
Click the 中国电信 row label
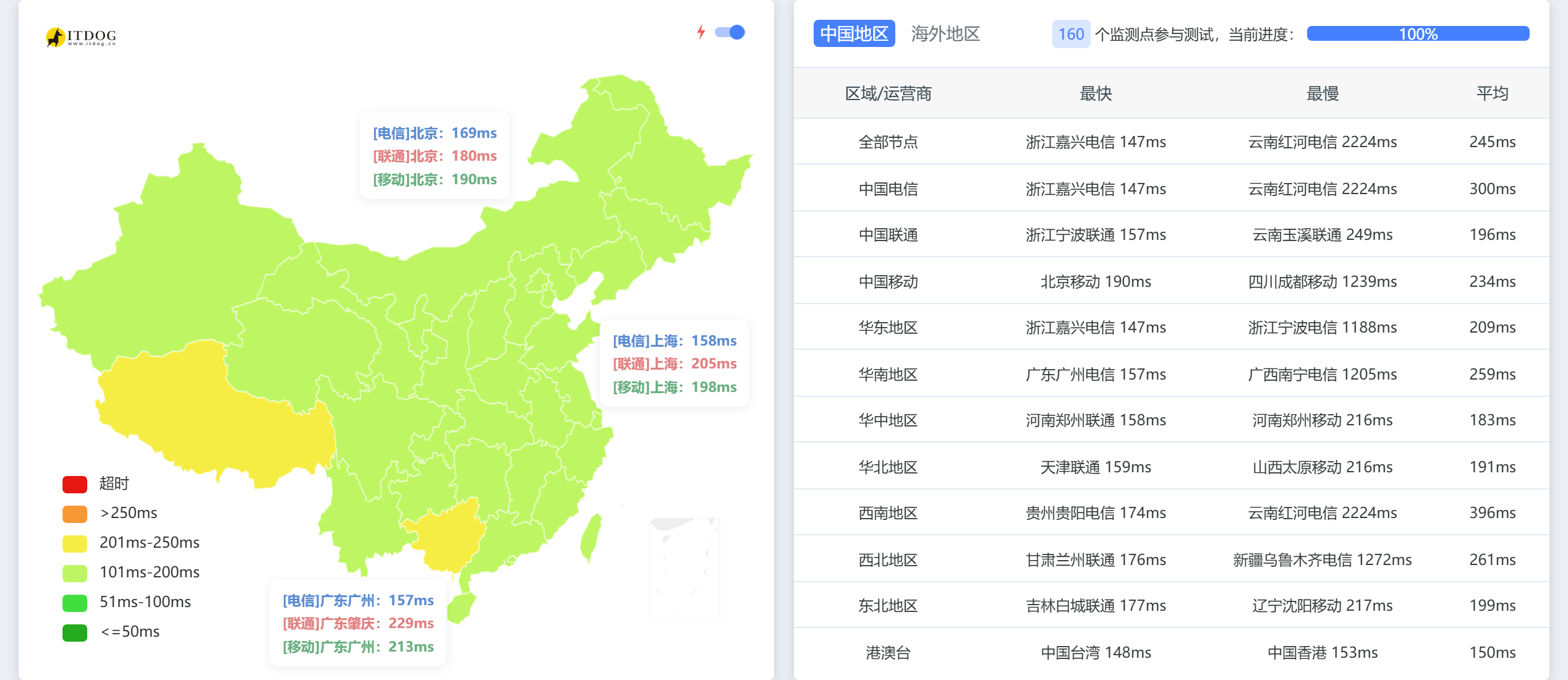888,189
